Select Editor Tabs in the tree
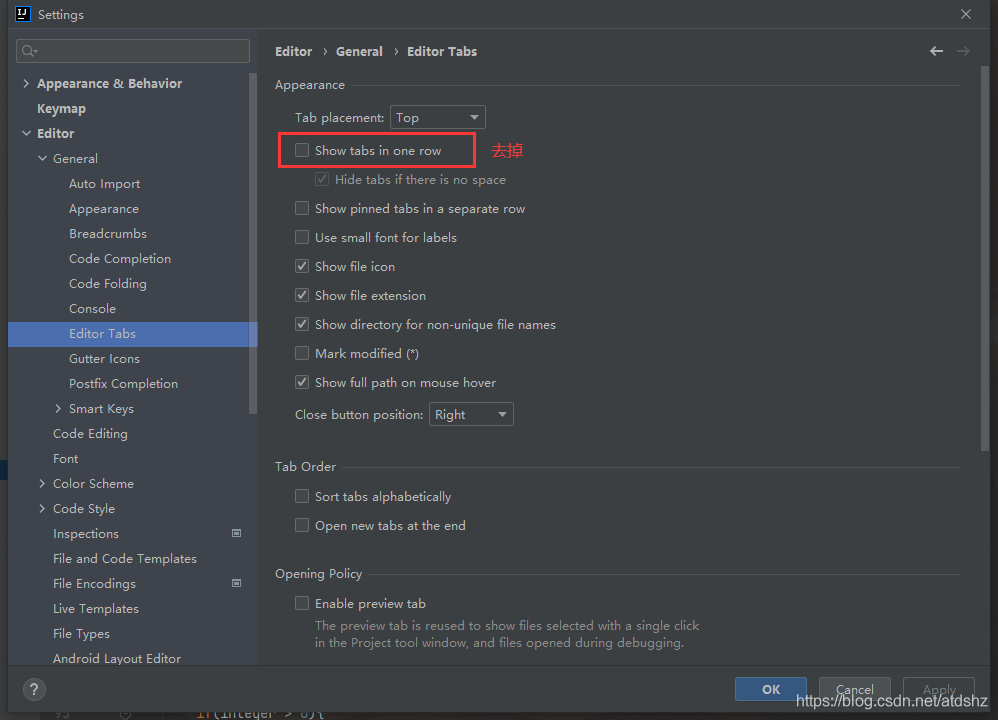 tap(132, 334)
